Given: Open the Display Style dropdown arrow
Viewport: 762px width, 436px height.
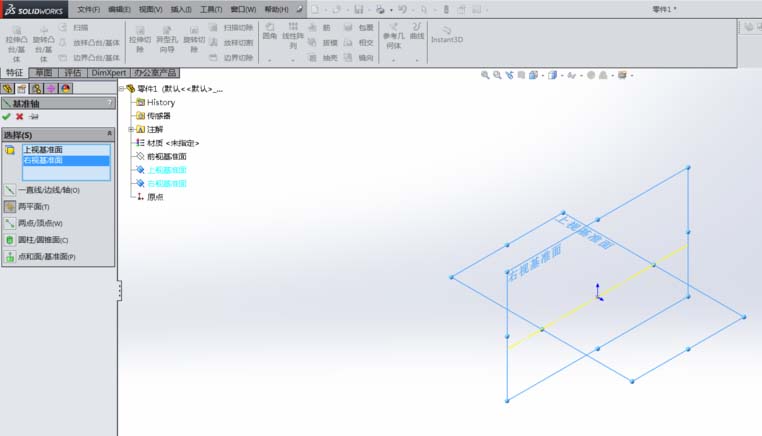Looking at the screenshot, I should click(562, 75).
